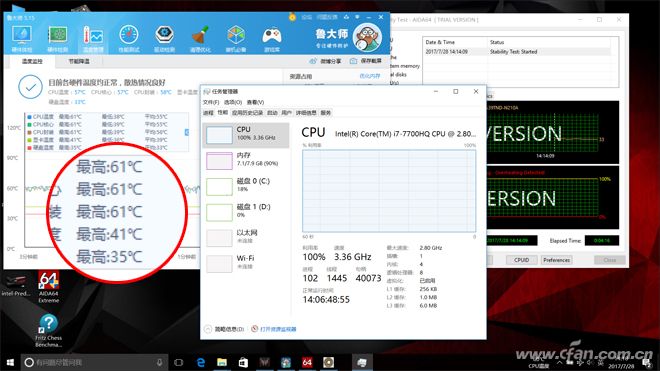The width and height of the screenshot is (660, 371).
Task: Open the 选项(O) menu in Task Manager
Action: click(233, 102)
